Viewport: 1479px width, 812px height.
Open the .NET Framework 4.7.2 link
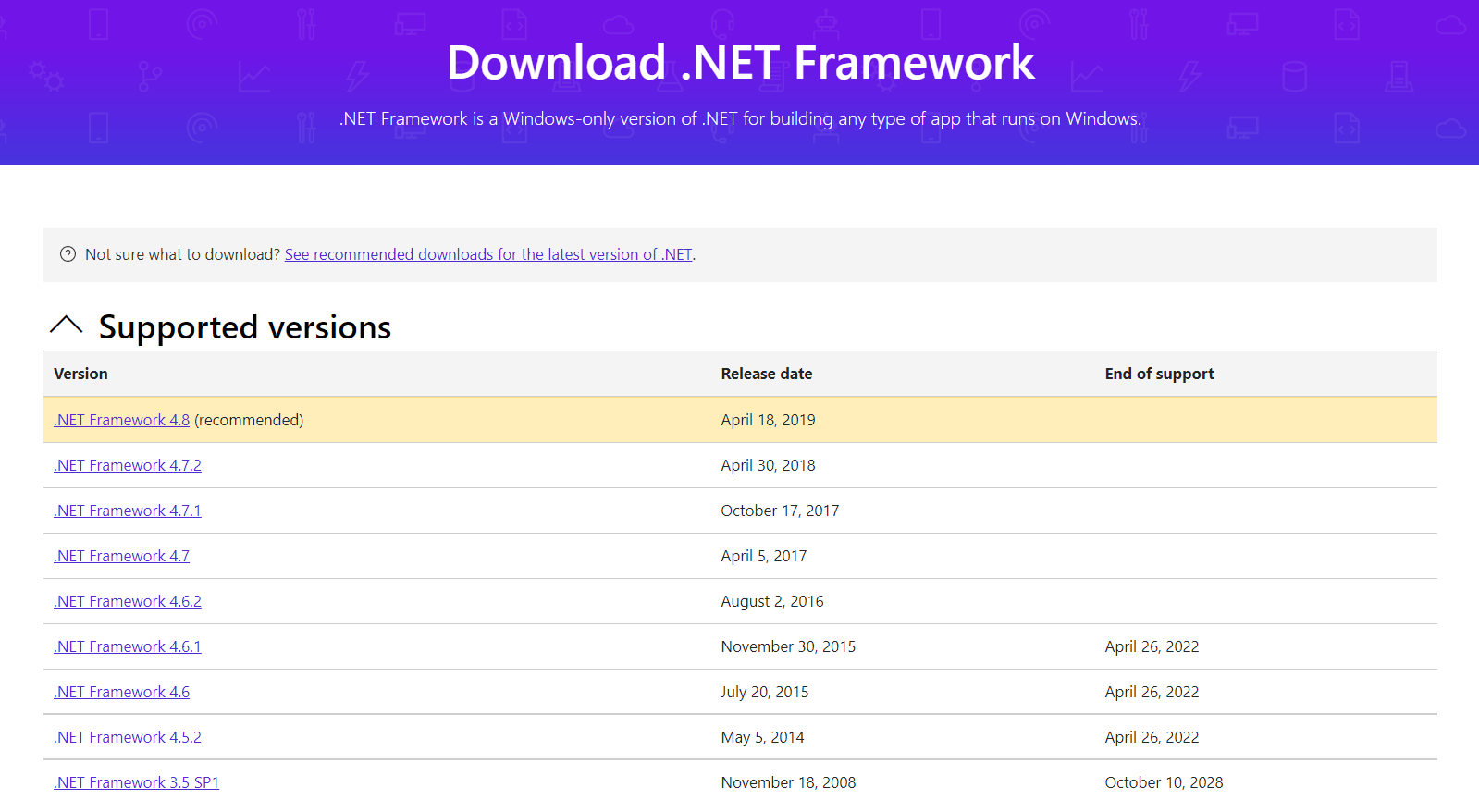coord(127,465)
